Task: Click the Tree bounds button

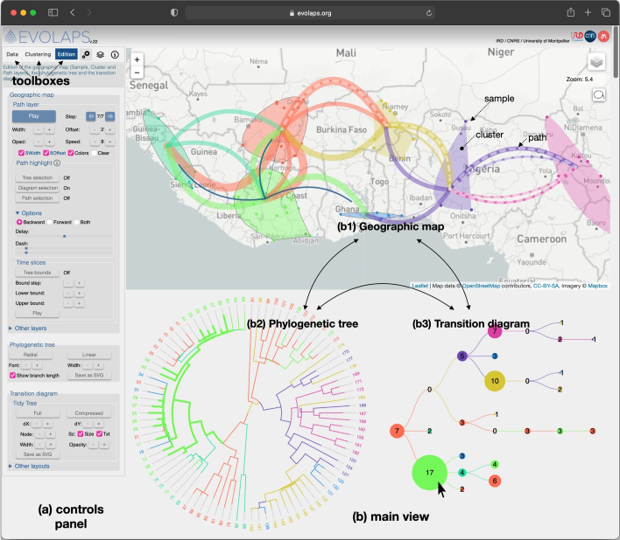Action: (38, 273)
